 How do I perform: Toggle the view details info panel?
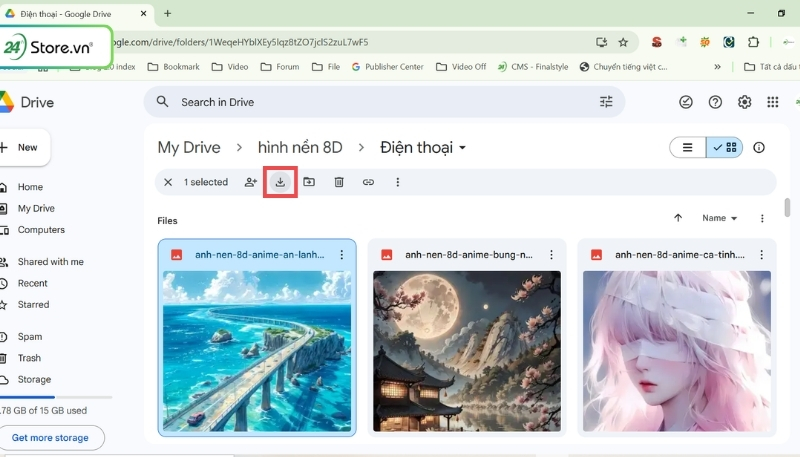[x=759, y=147]
